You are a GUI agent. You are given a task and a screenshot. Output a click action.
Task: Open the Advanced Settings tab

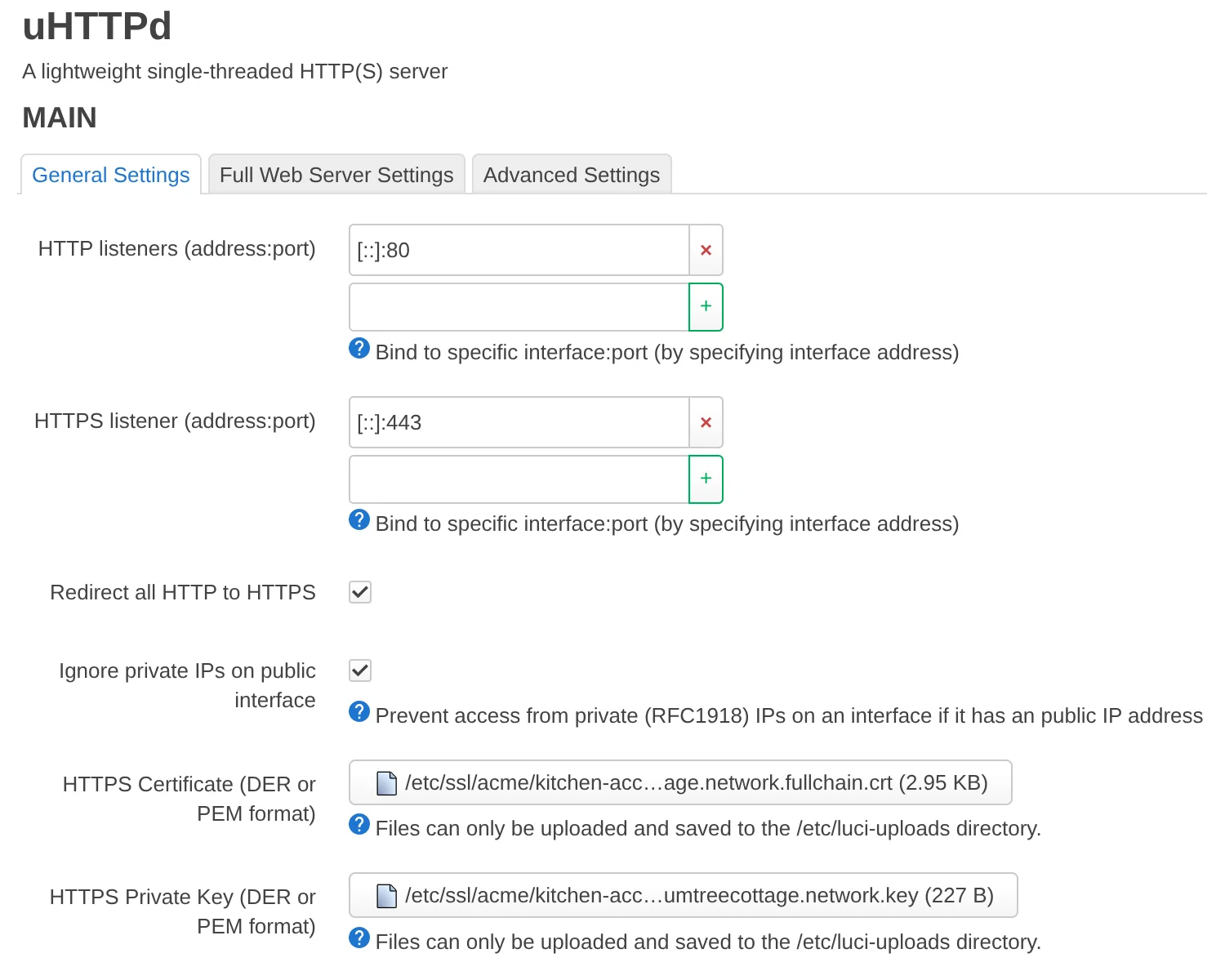click(571, 174)
